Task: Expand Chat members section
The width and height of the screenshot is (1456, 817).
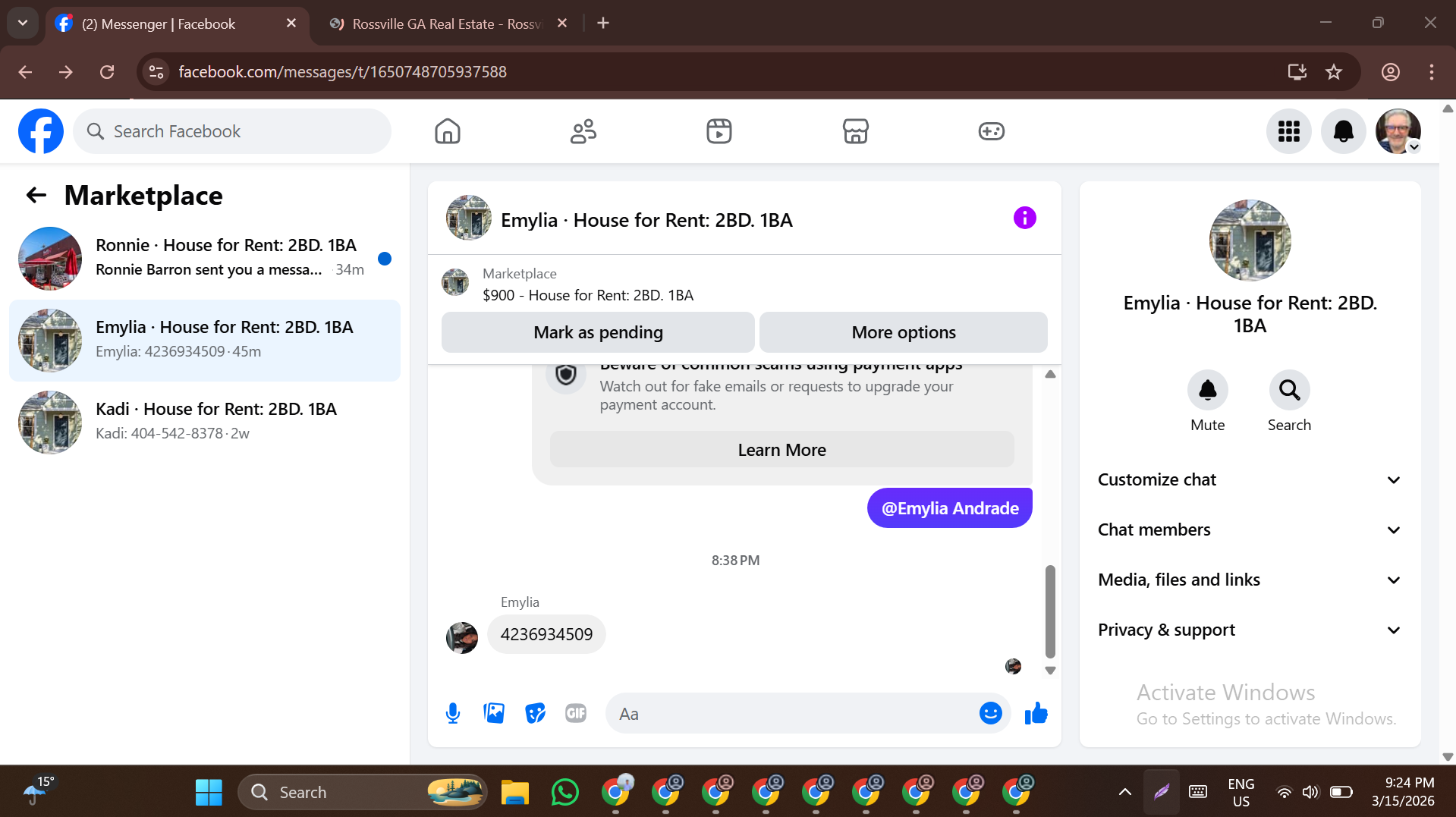Action: (x=1250, y=529)
